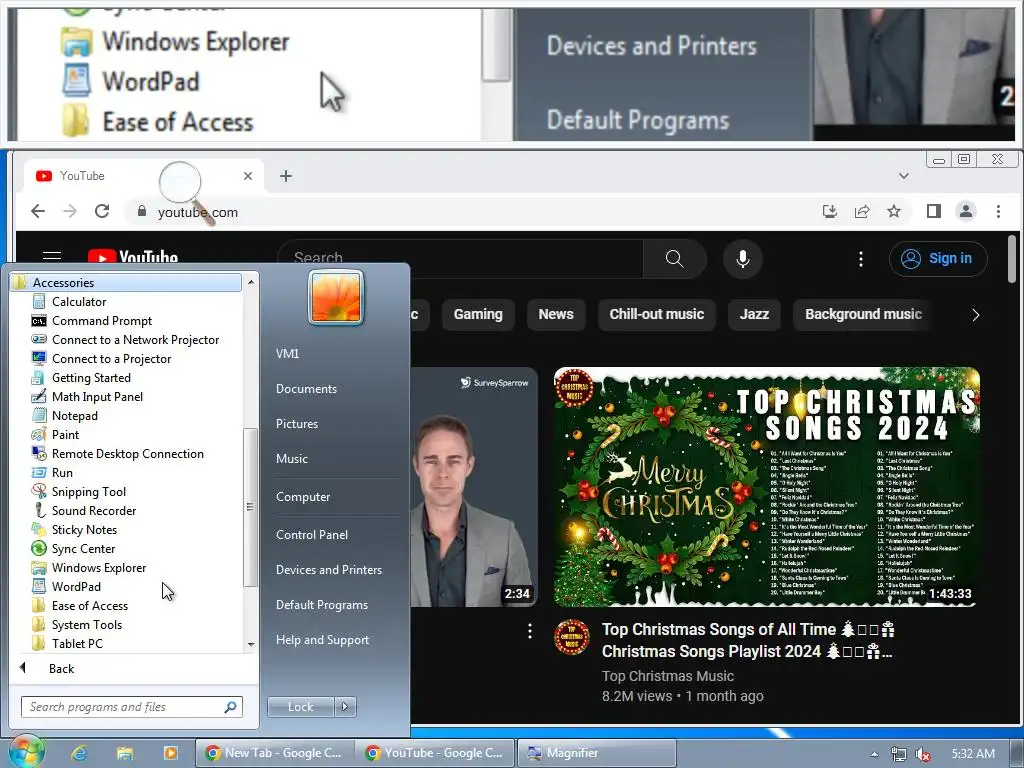Go back using Chrome back arrow

pos(38,211)
